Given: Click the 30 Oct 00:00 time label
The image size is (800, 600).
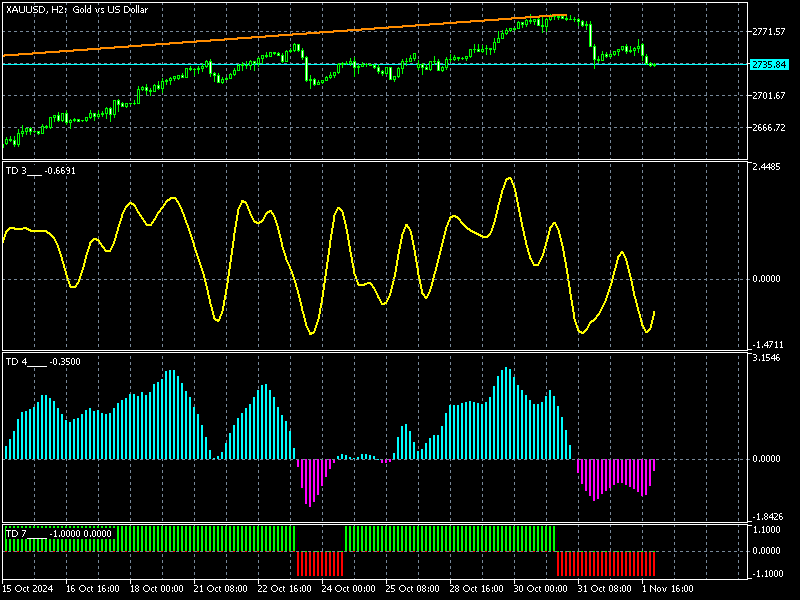Looking at the screenshot, I should pos(540,588).
